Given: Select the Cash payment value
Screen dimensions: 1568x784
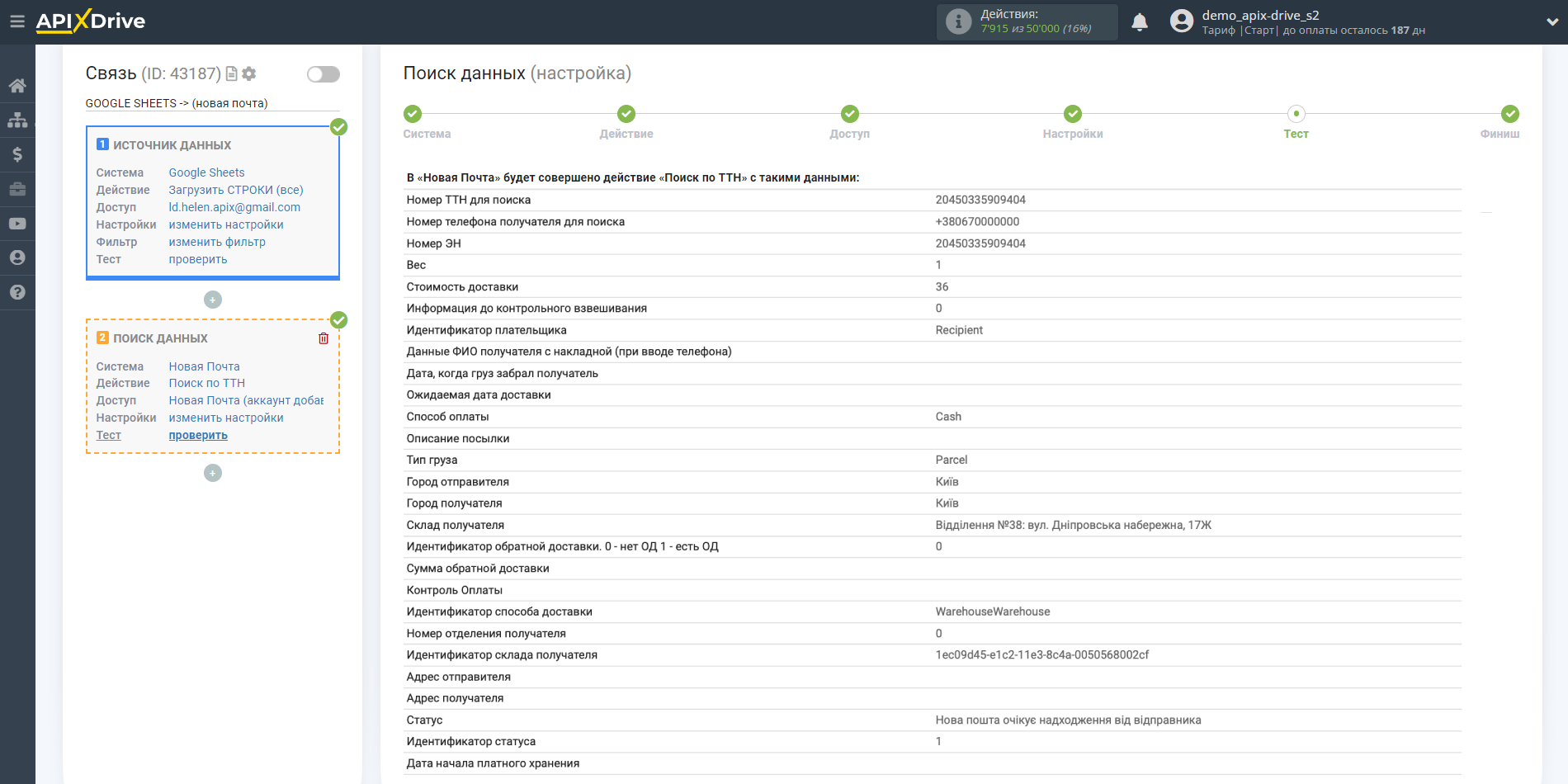Looking at the screenshot, I should [948, 417].
